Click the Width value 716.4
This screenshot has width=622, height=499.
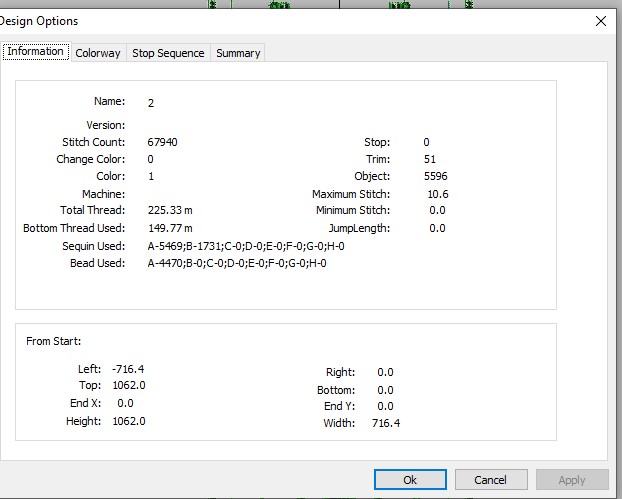coord(386,423)
